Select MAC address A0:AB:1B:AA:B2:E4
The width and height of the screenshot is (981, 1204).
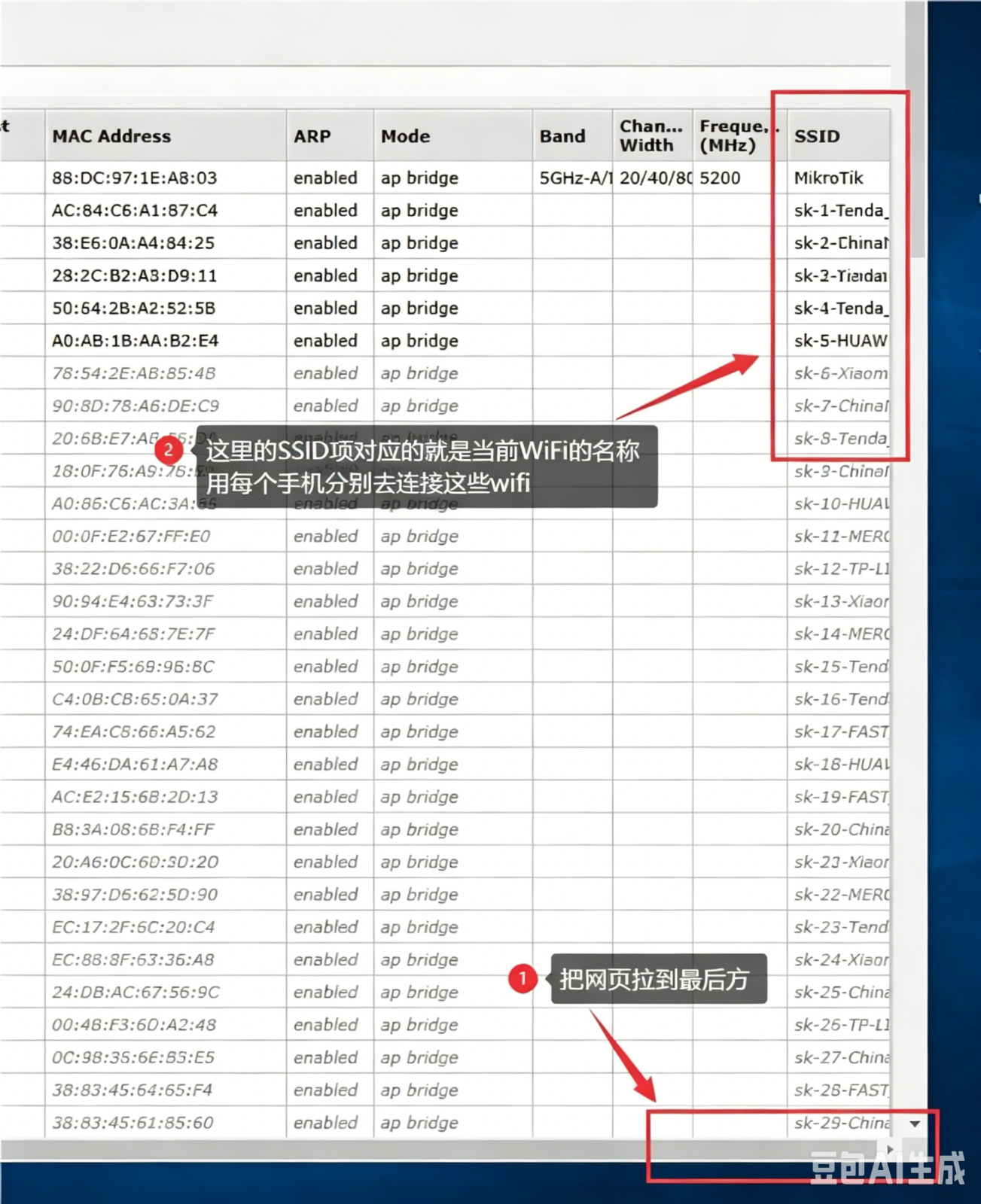click(136, 341)
